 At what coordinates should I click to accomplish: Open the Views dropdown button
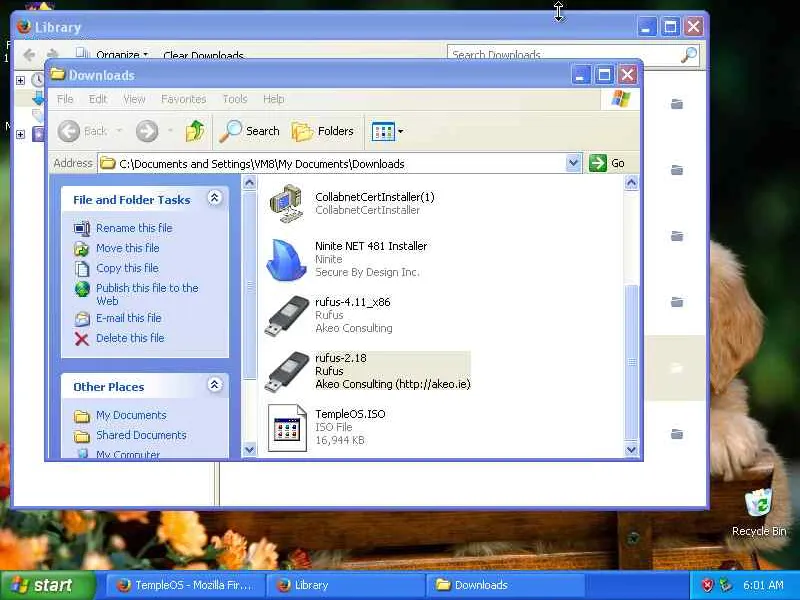point(387,131)
